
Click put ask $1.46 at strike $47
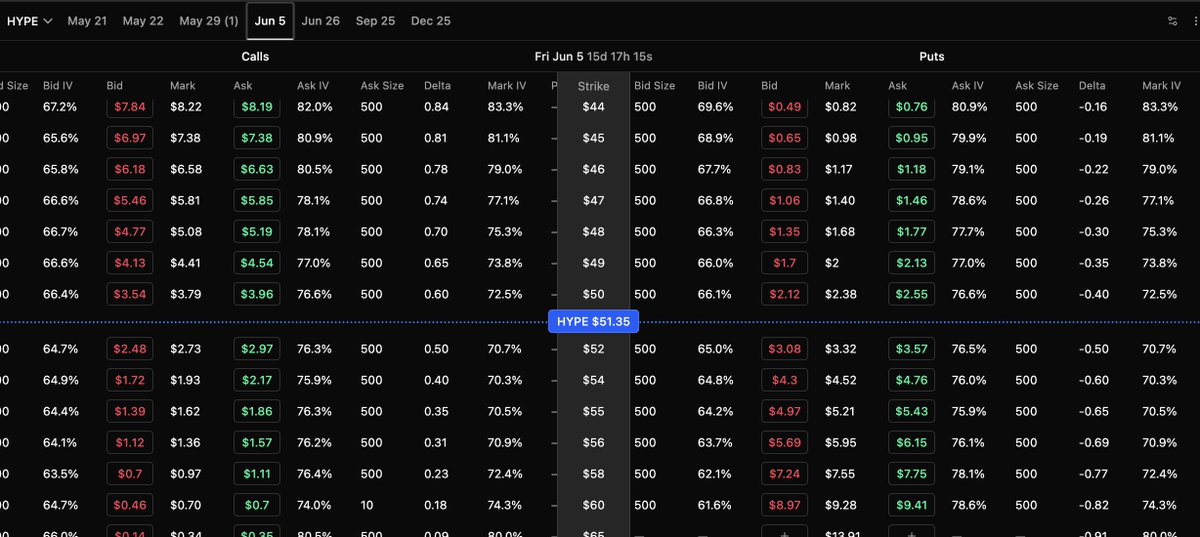click(911, 200)
